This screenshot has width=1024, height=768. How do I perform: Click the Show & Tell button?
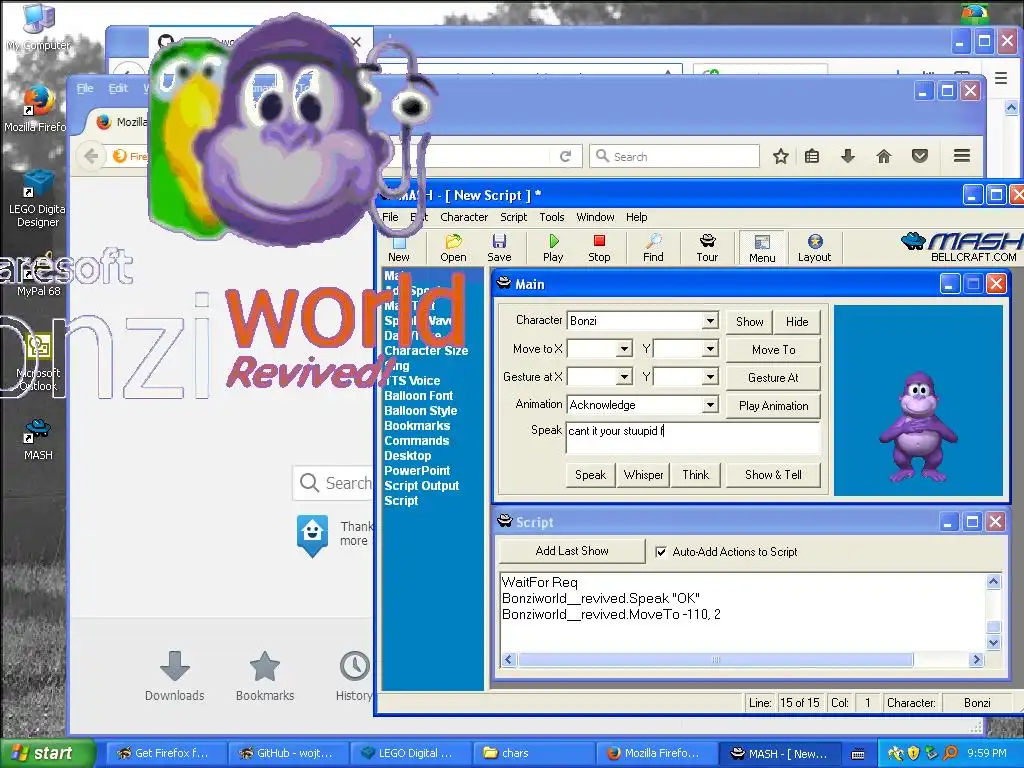click(x=773, y=475)
